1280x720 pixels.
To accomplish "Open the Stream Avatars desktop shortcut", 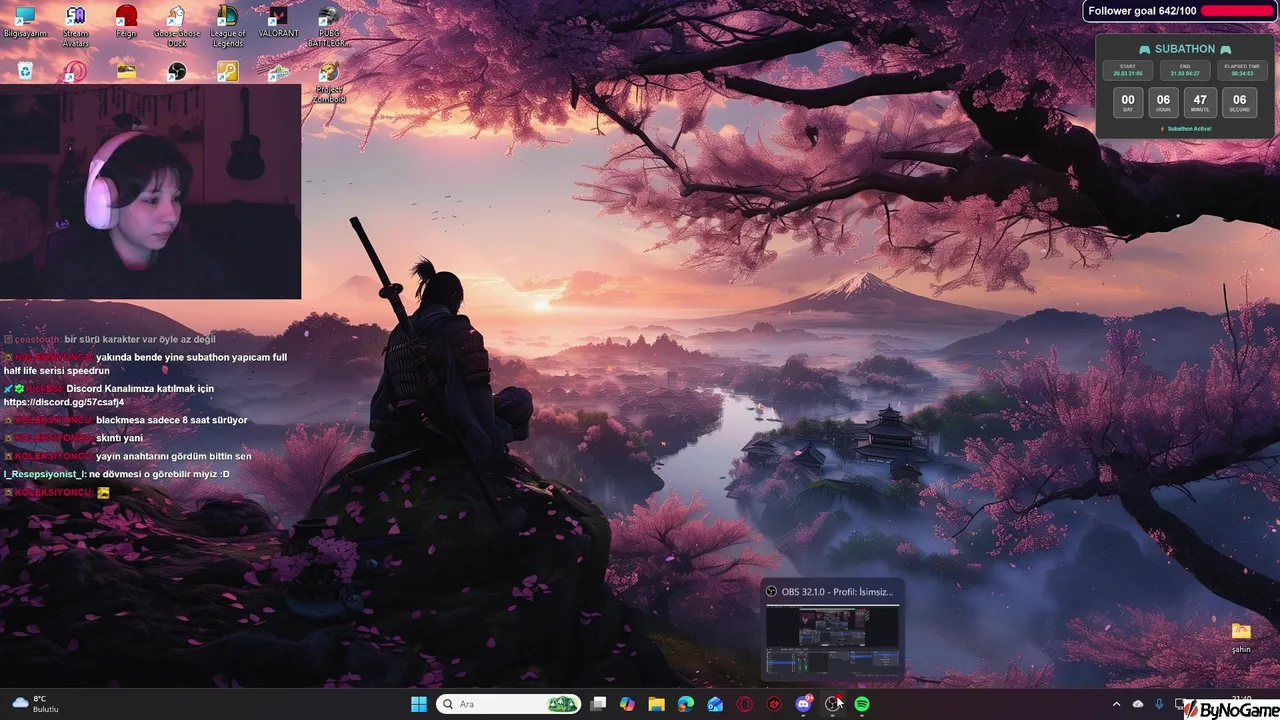I will point(76,26).
